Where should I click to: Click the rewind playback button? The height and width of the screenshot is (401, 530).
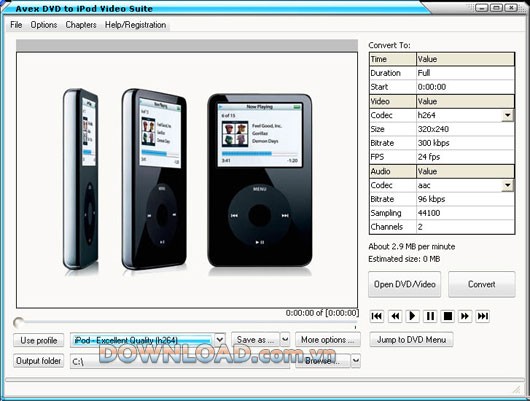click(395, 316)
